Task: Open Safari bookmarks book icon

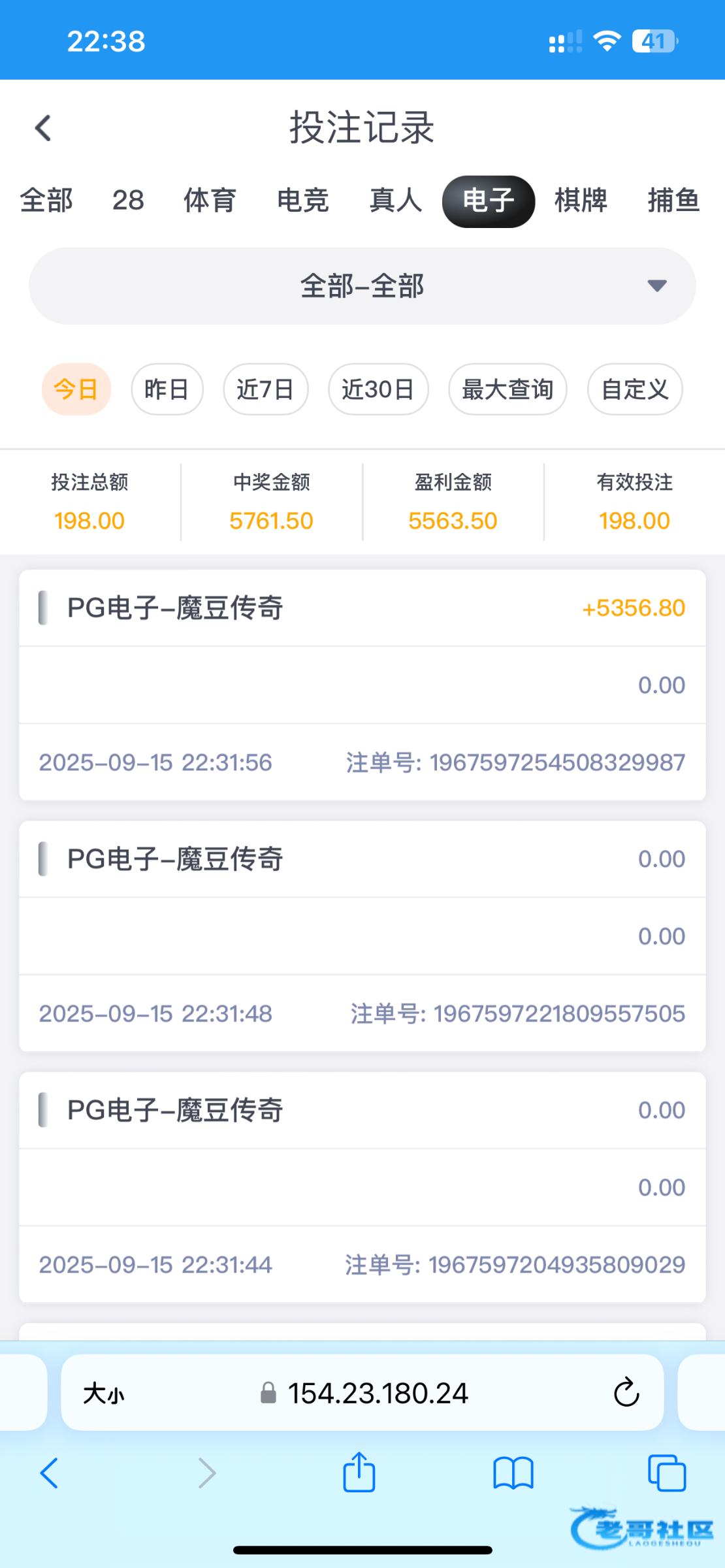Action: [x=513, y=1474]
